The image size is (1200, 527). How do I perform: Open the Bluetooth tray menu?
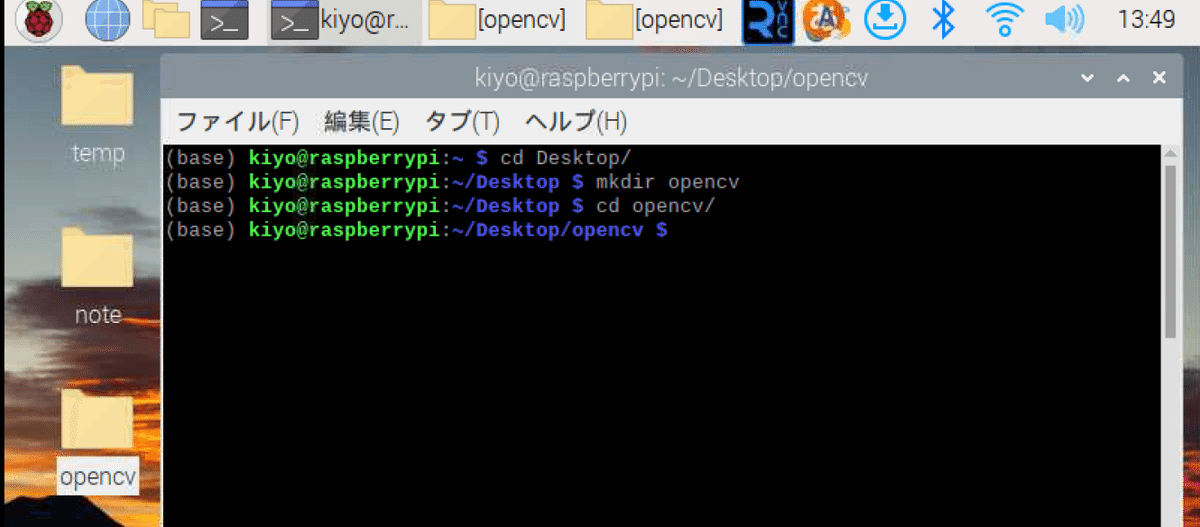(x=943, y=20)
